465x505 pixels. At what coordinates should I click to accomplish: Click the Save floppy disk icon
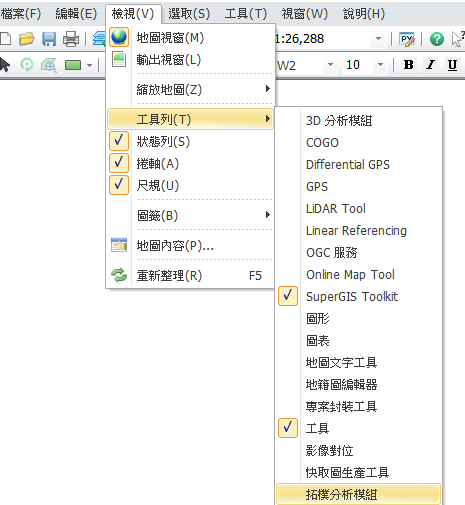[49, 39]
